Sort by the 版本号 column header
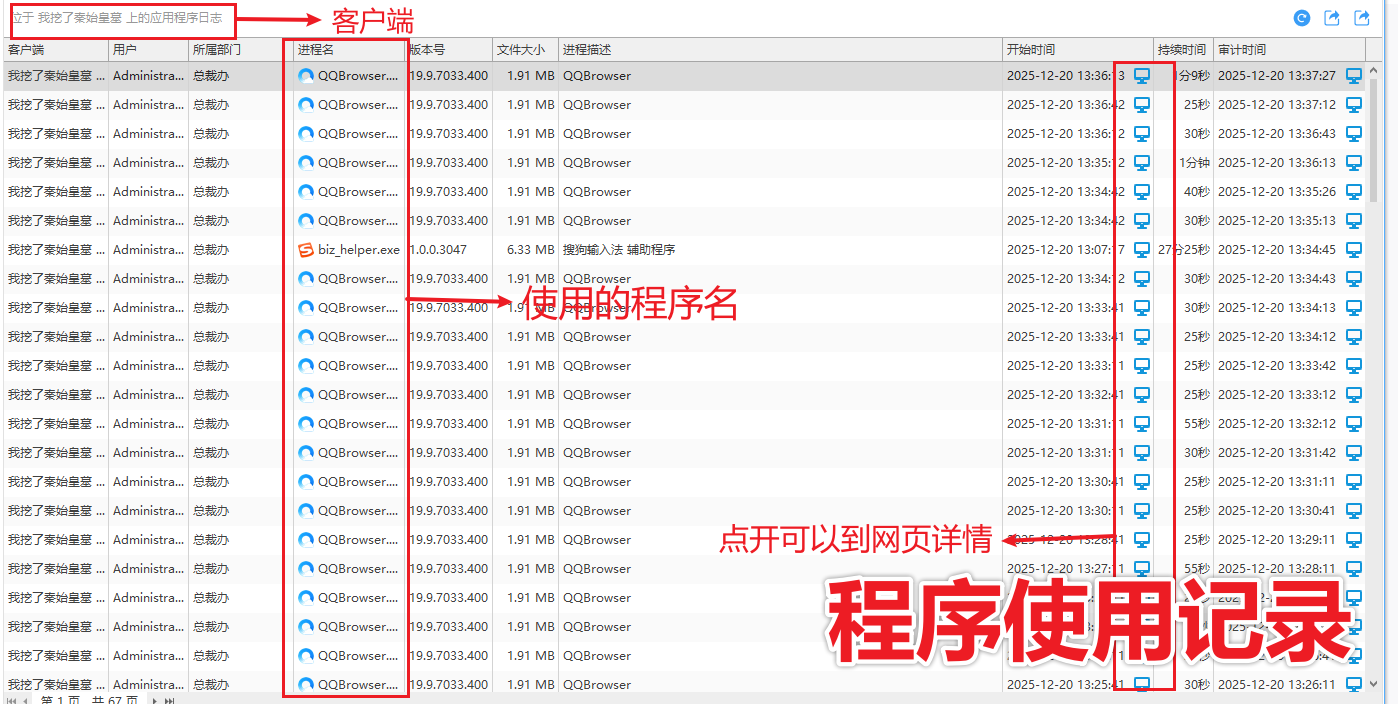1398x704 pixels. pyautogui.click(x=449, y=49)
